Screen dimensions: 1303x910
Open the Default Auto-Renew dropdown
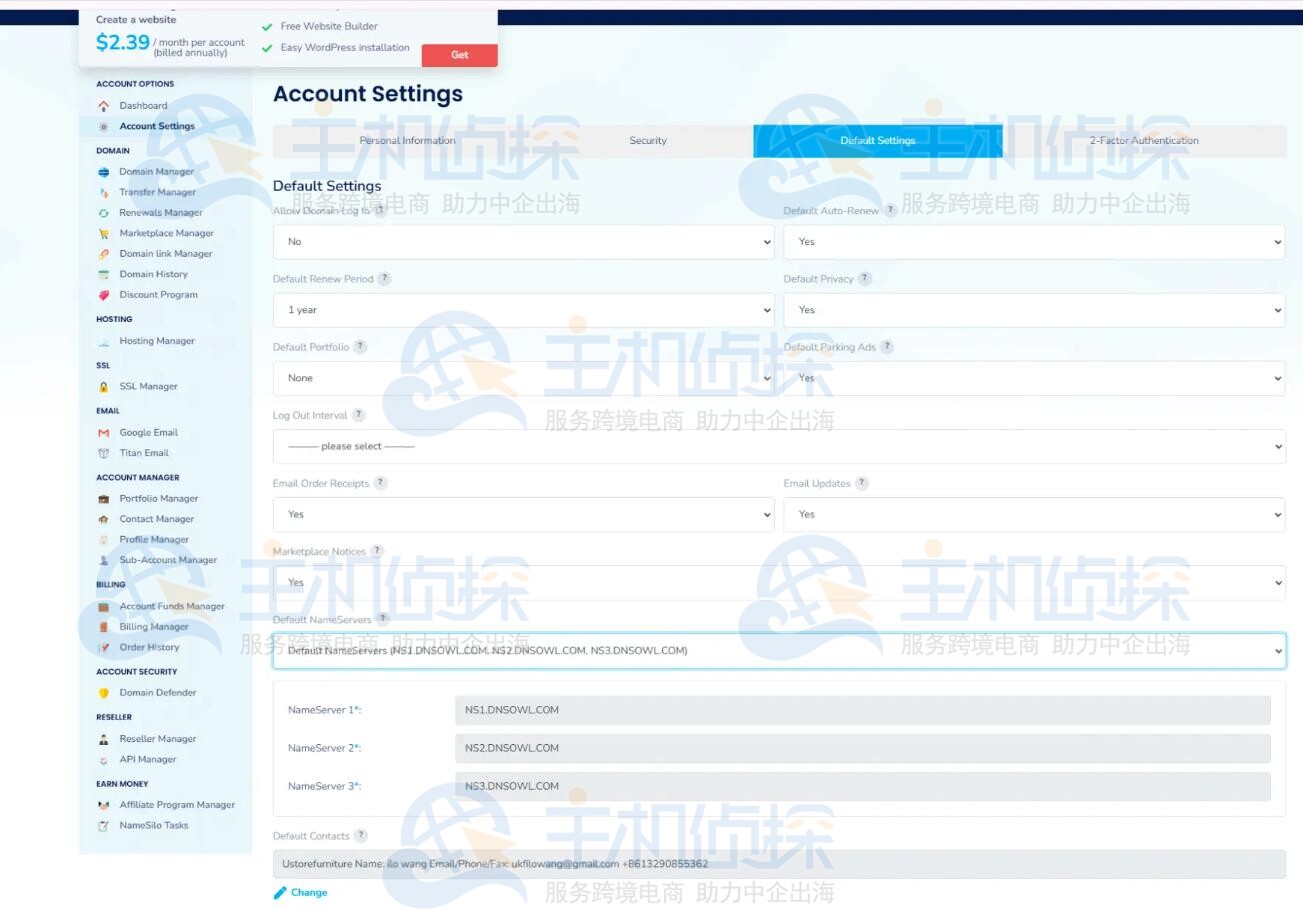click(x=1033, y=242)
